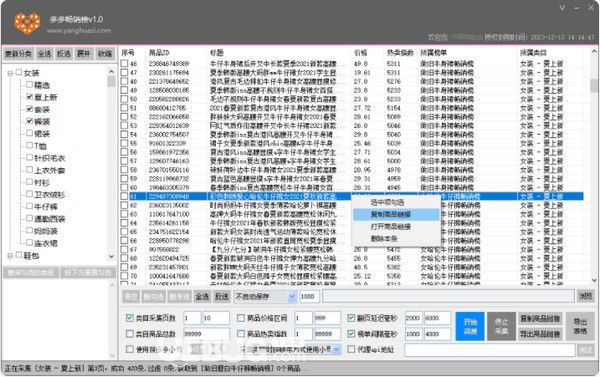600x377 pixels.
Task: Tick the 针织毛衣 category checkbox
Action: 29,157
